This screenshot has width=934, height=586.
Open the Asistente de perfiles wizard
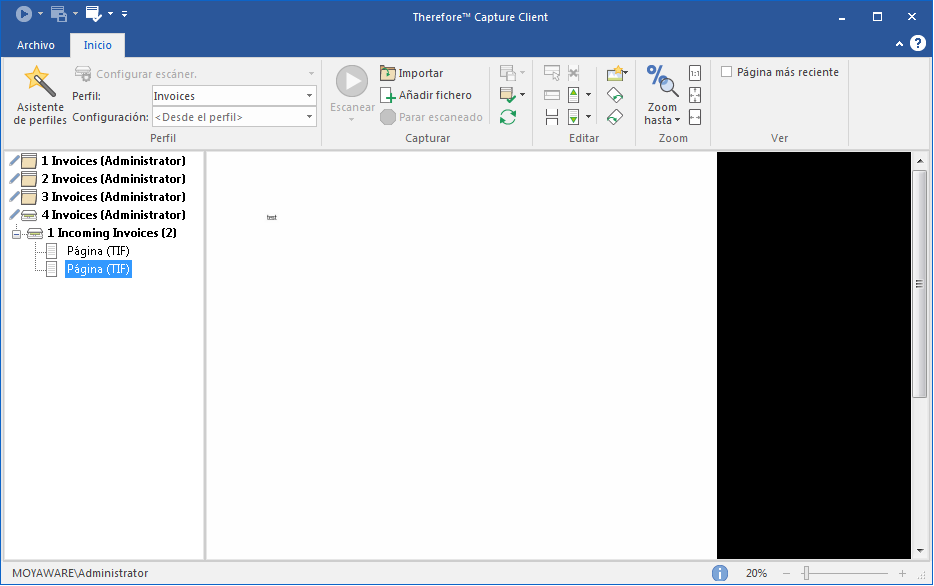pos(40,96)
